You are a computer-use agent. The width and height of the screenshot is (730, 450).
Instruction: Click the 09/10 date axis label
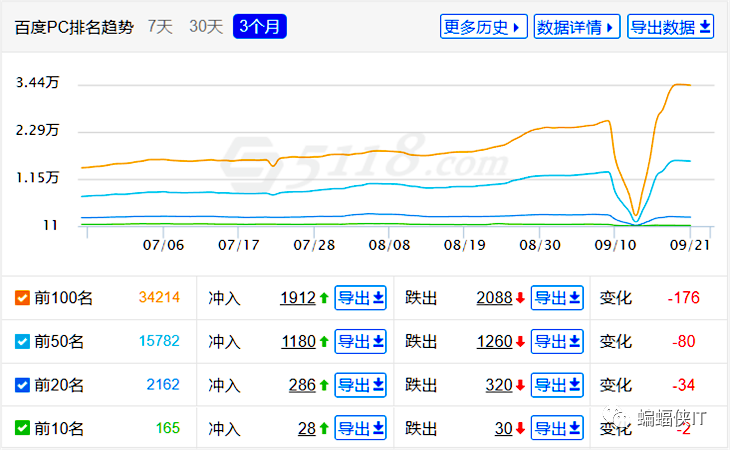click(x=615, y=245)
